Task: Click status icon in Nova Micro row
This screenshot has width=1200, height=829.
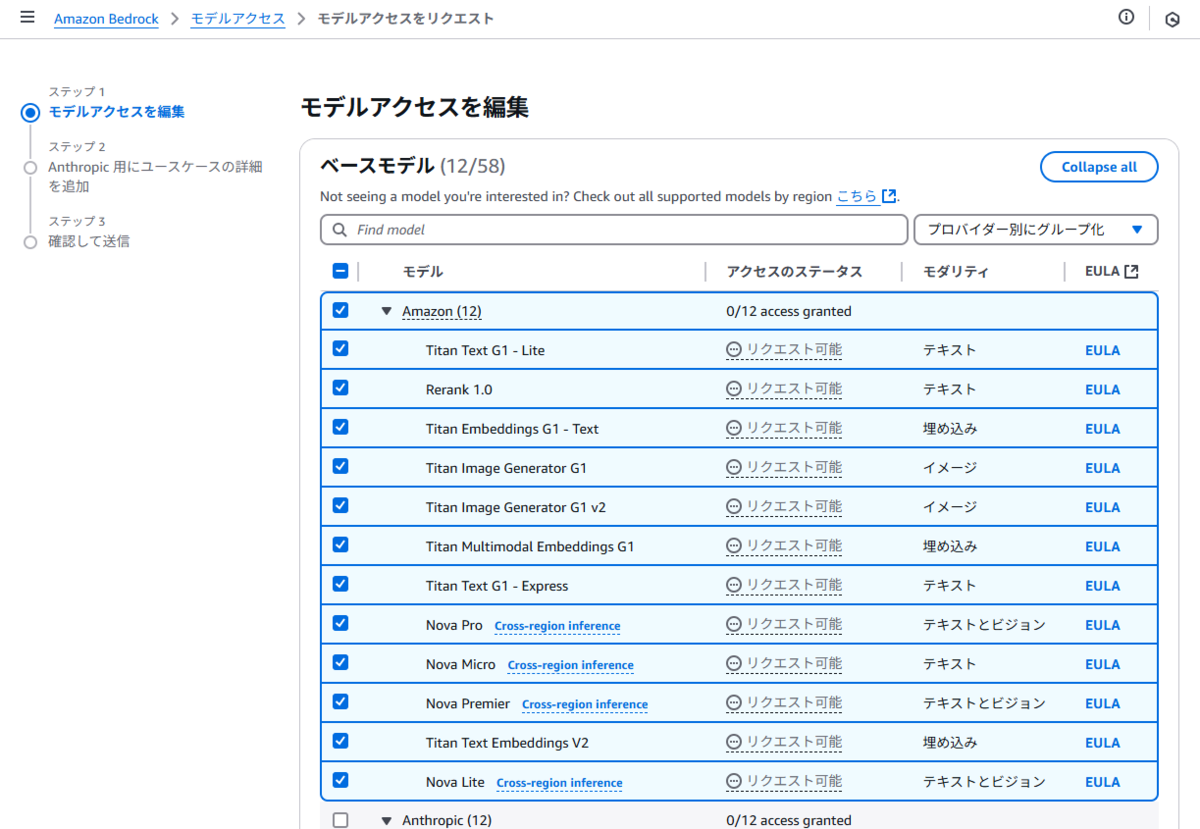Action: (734, 664)
